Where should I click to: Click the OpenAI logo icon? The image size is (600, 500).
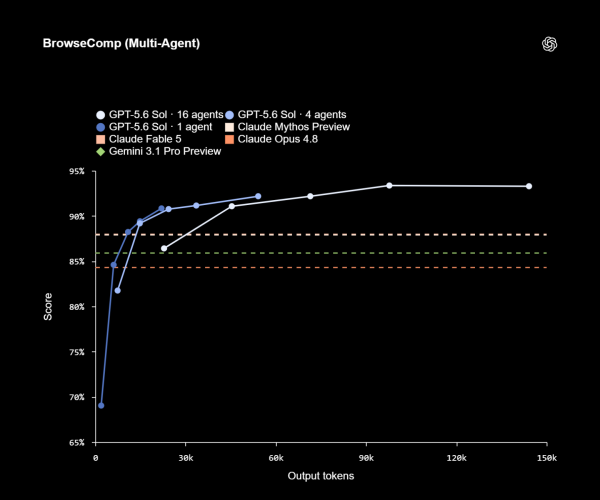[x=549, y=44]
